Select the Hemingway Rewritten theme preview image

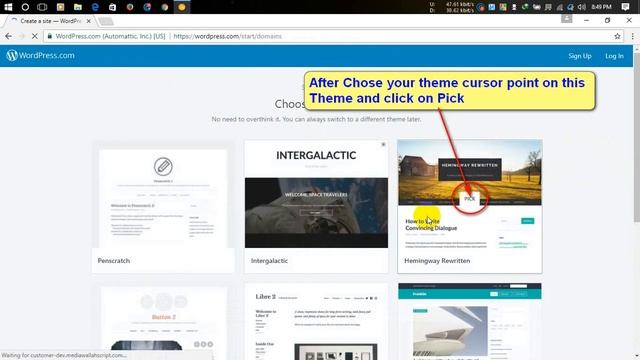tap(470, 195)
